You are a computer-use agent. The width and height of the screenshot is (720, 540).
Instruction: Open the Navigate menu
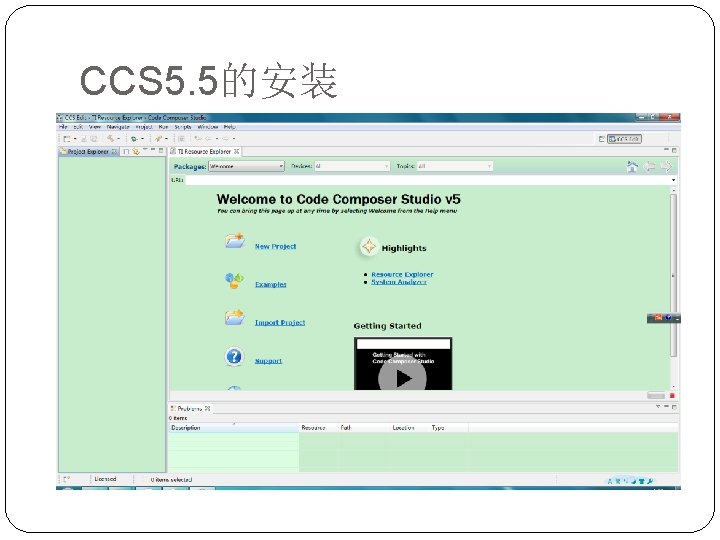coord(118,127)
